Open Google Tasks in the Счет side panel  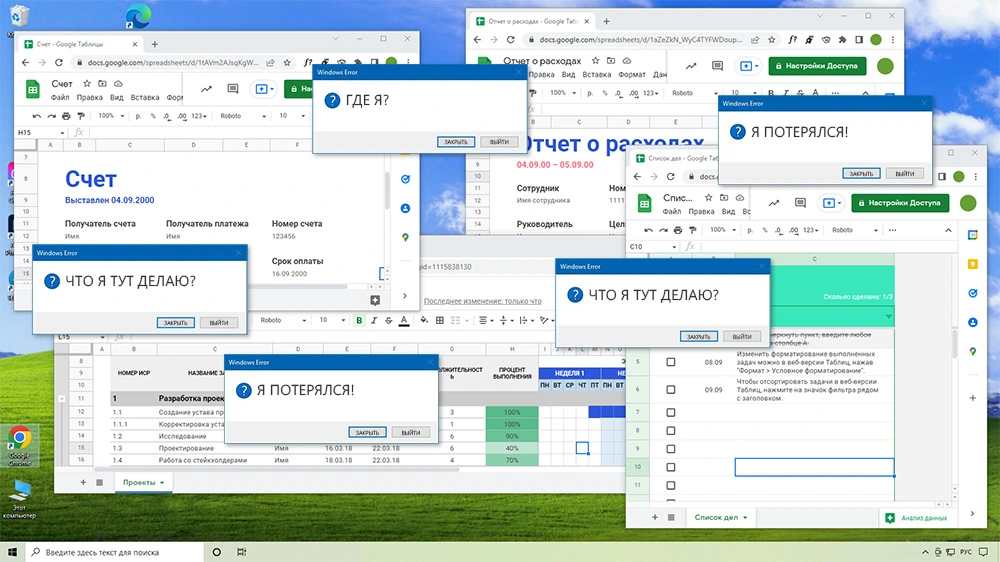pos(405,180)
